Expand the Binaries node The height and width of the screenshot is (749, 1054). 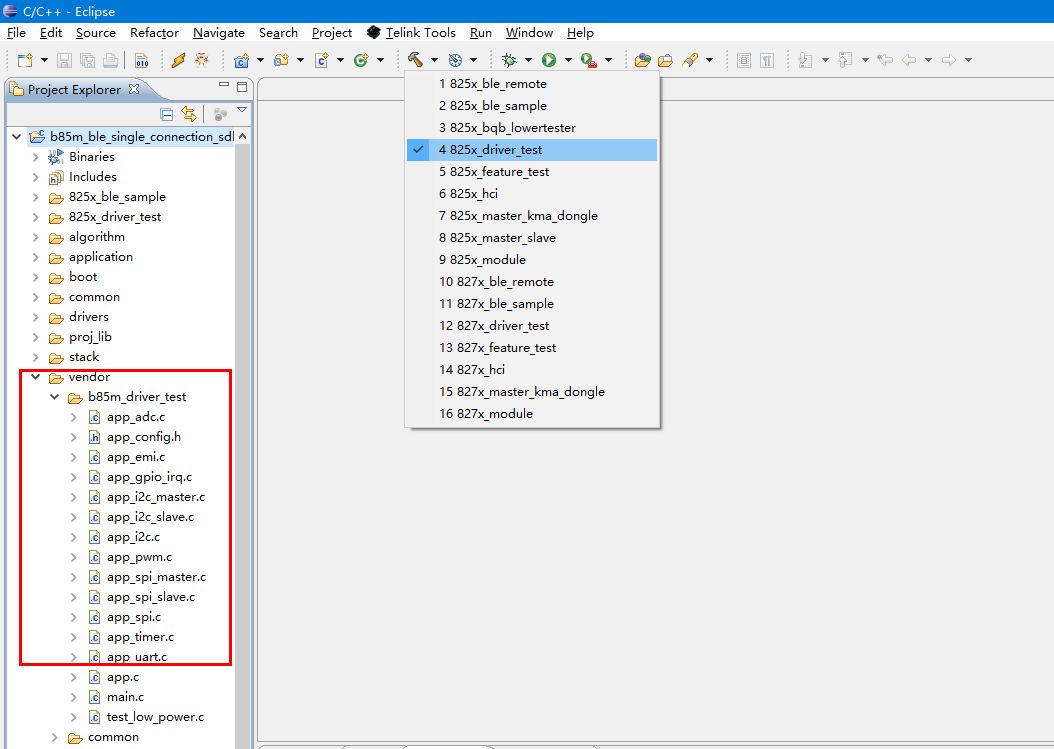pos(36,157)
